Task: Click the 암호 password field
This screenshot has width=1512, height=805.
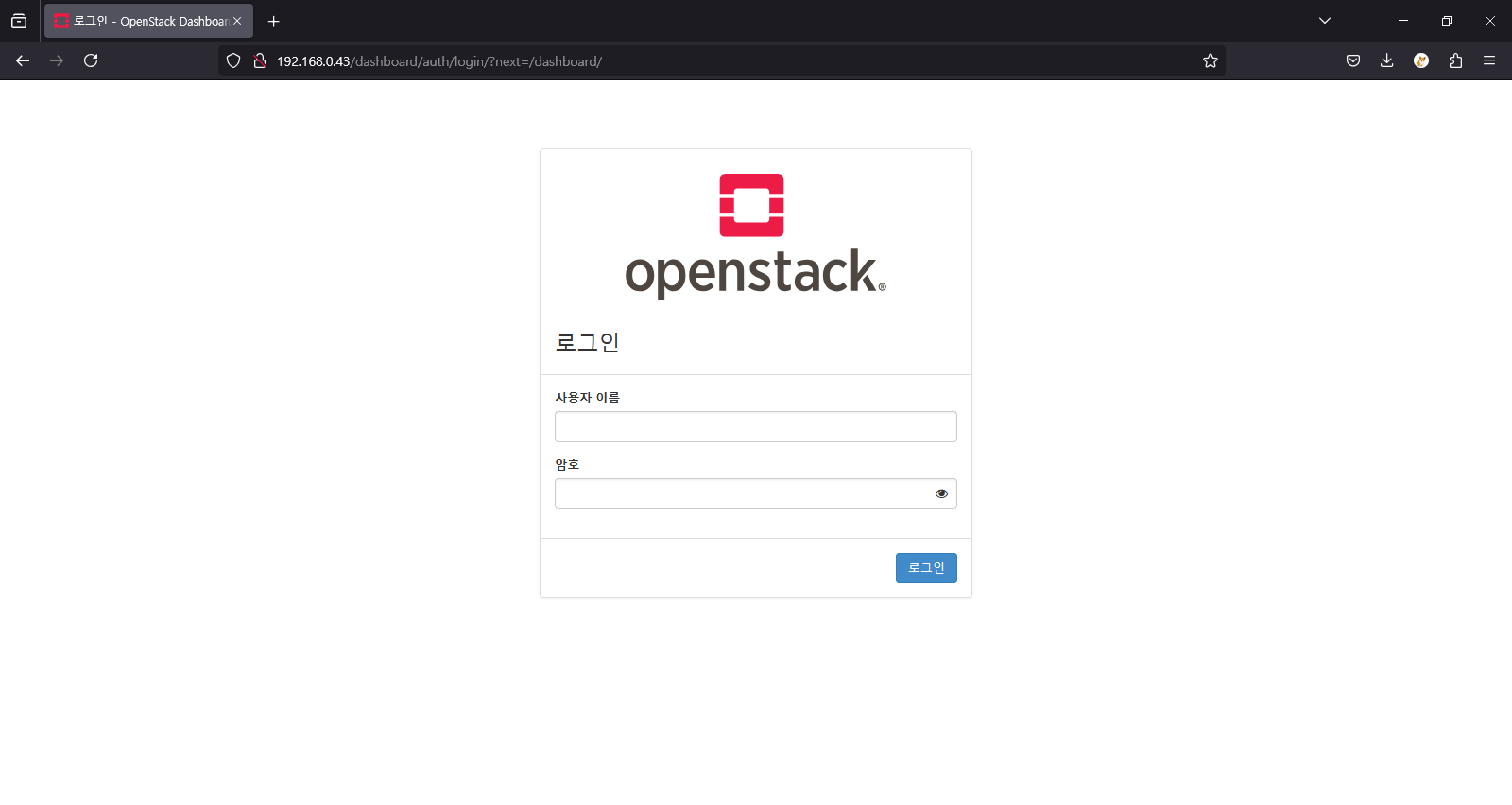Action: pyautogui.click(x=756, y=493)
